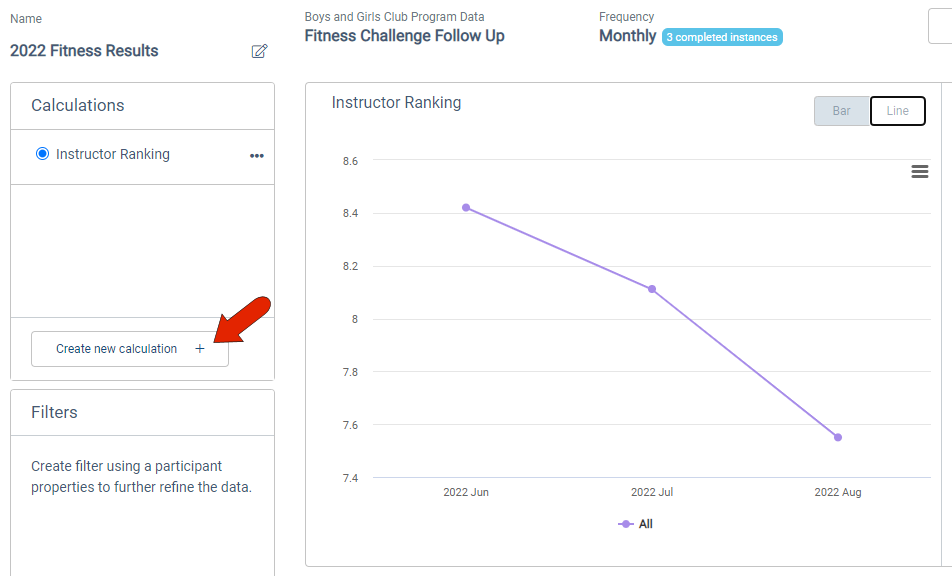The height and width of the screenshot is (576, 952).
Task: Click the Fitness Challenge Follow Up title
Action: (404, 36)
